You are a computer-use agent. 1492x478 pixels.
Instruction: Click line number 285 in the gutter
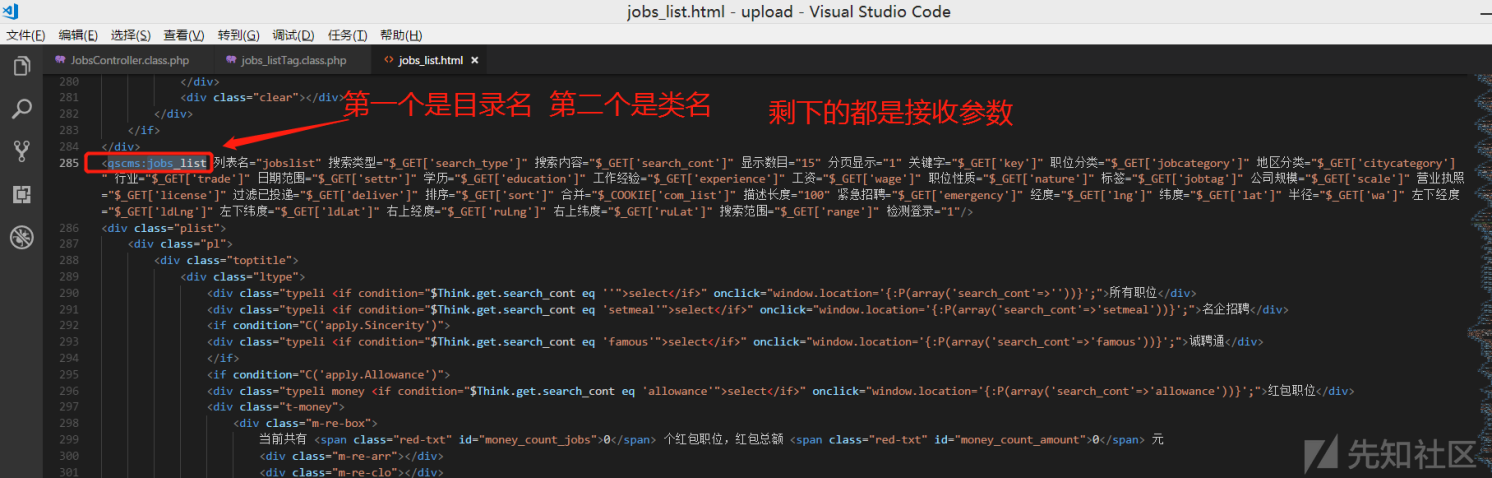pos(68,163)
